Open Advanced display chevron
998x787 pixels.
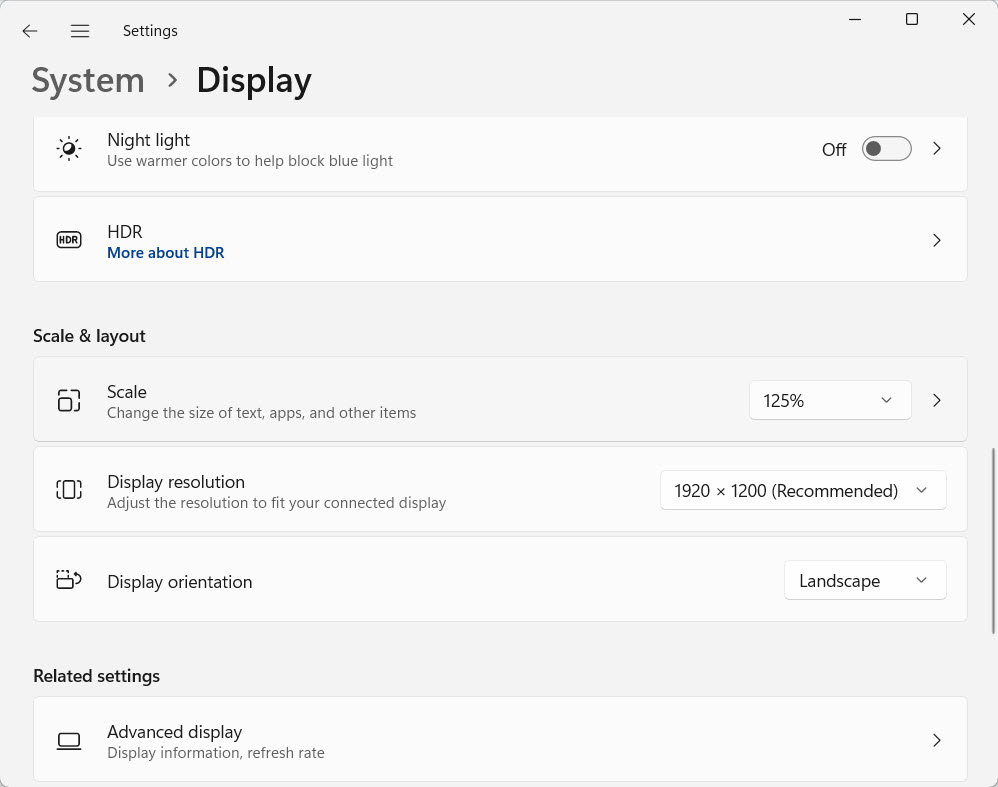click(x=937, y=741)
